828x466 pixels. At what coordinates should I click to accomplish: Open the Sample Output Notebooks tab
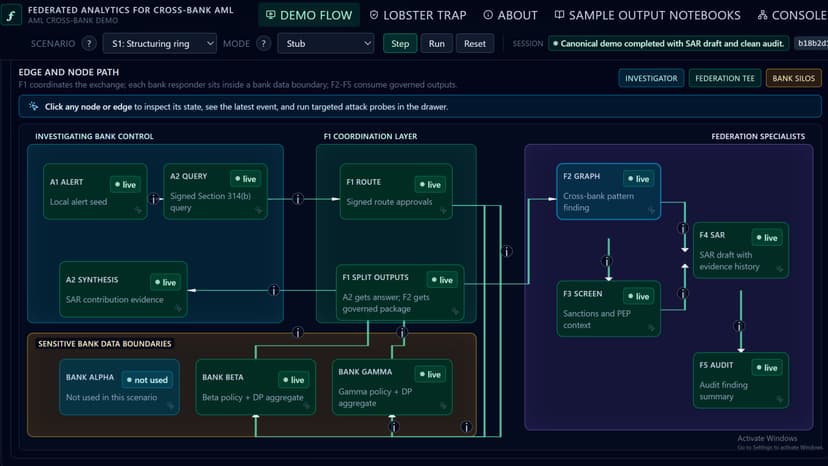click(647, 15)
